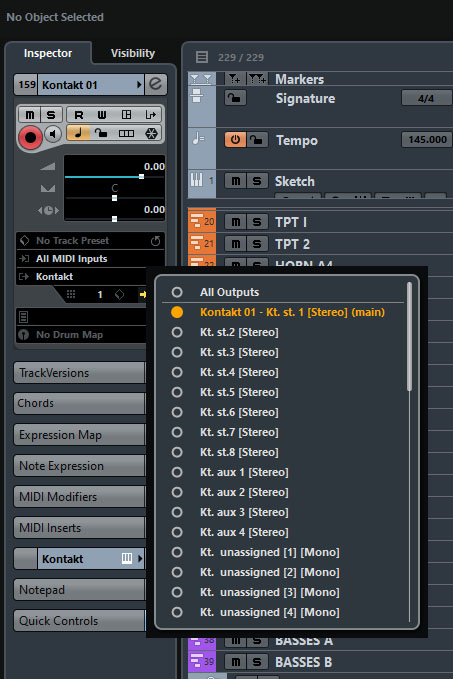Solo the Sketch track
The width and height of the screenshot is (453, 679).
coord(257,181)
